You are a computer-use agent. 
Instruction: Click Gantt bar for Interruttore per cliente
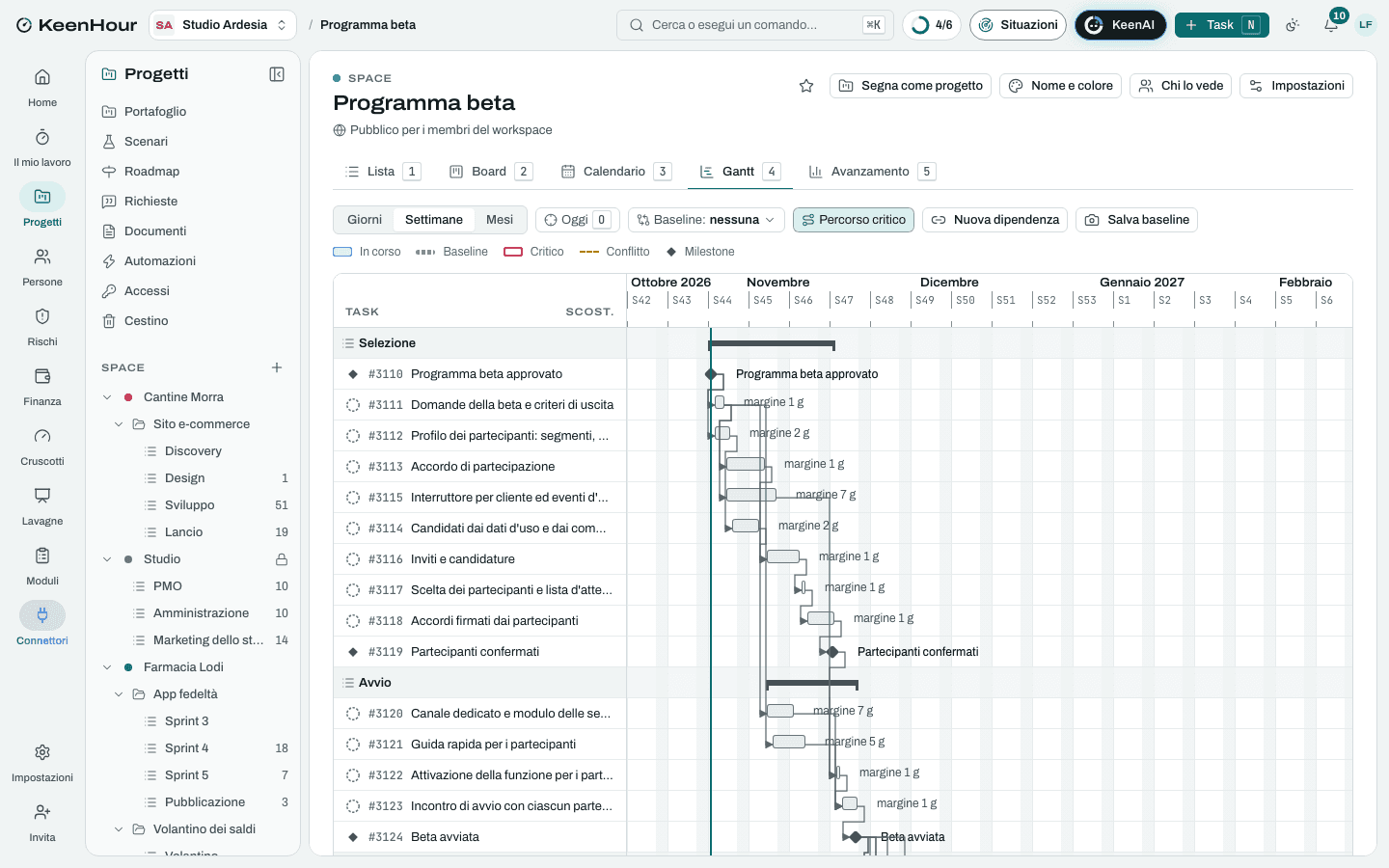(751, 495)
